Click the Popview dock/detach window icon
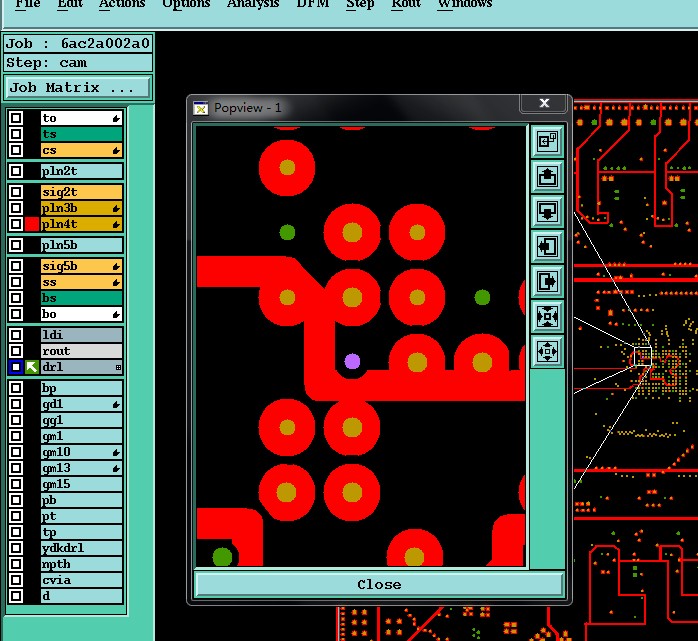Viewport: 698px width, 641px height. tap(547, 142)
